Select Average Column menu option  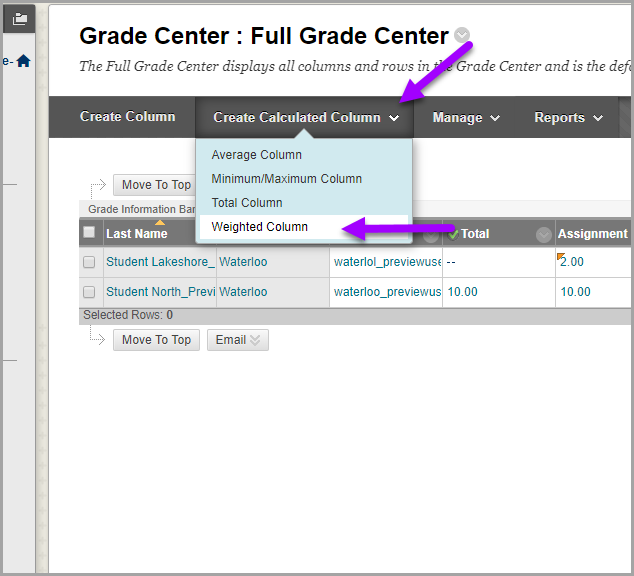coord(257,155)
